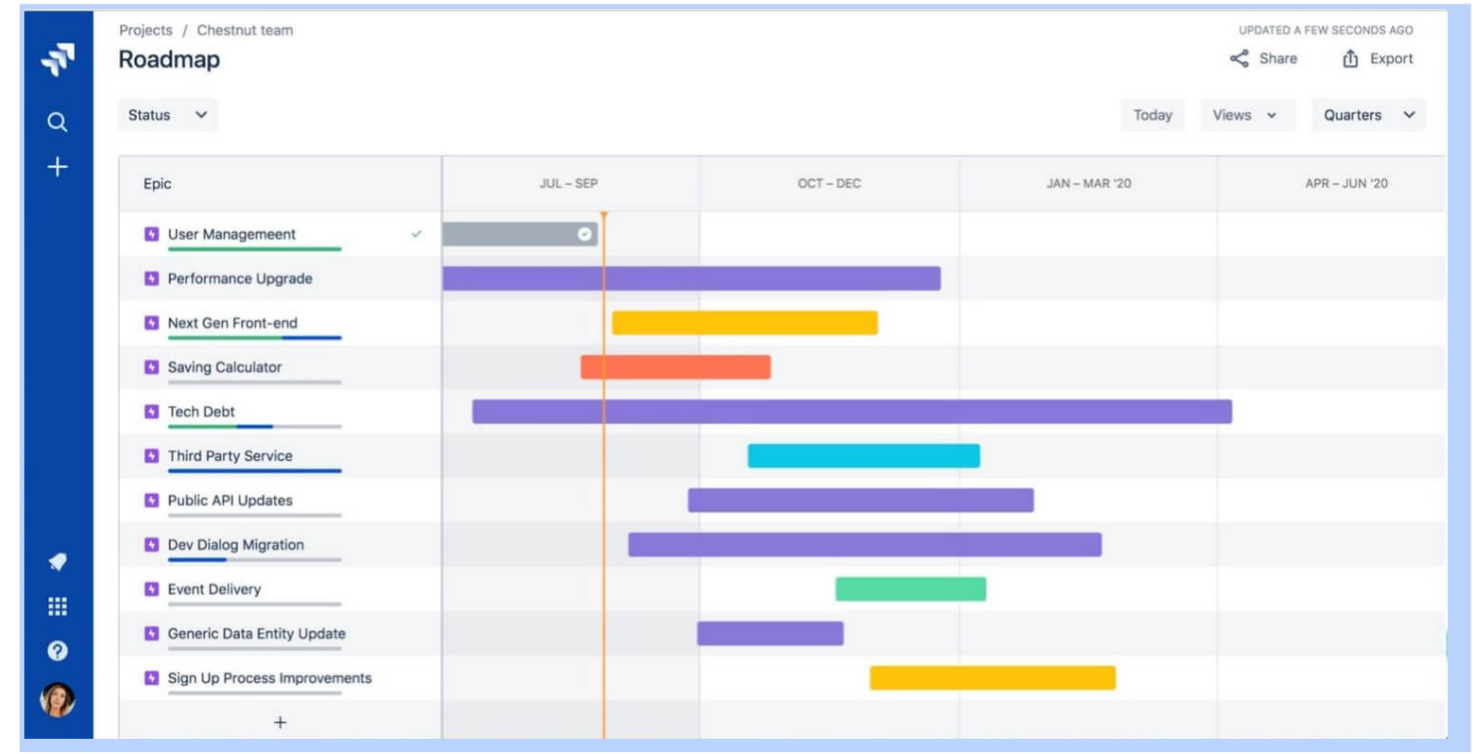The image size is (1482, 754).
Task: Add a new epic with plus row
Action: tap(280, 722)
